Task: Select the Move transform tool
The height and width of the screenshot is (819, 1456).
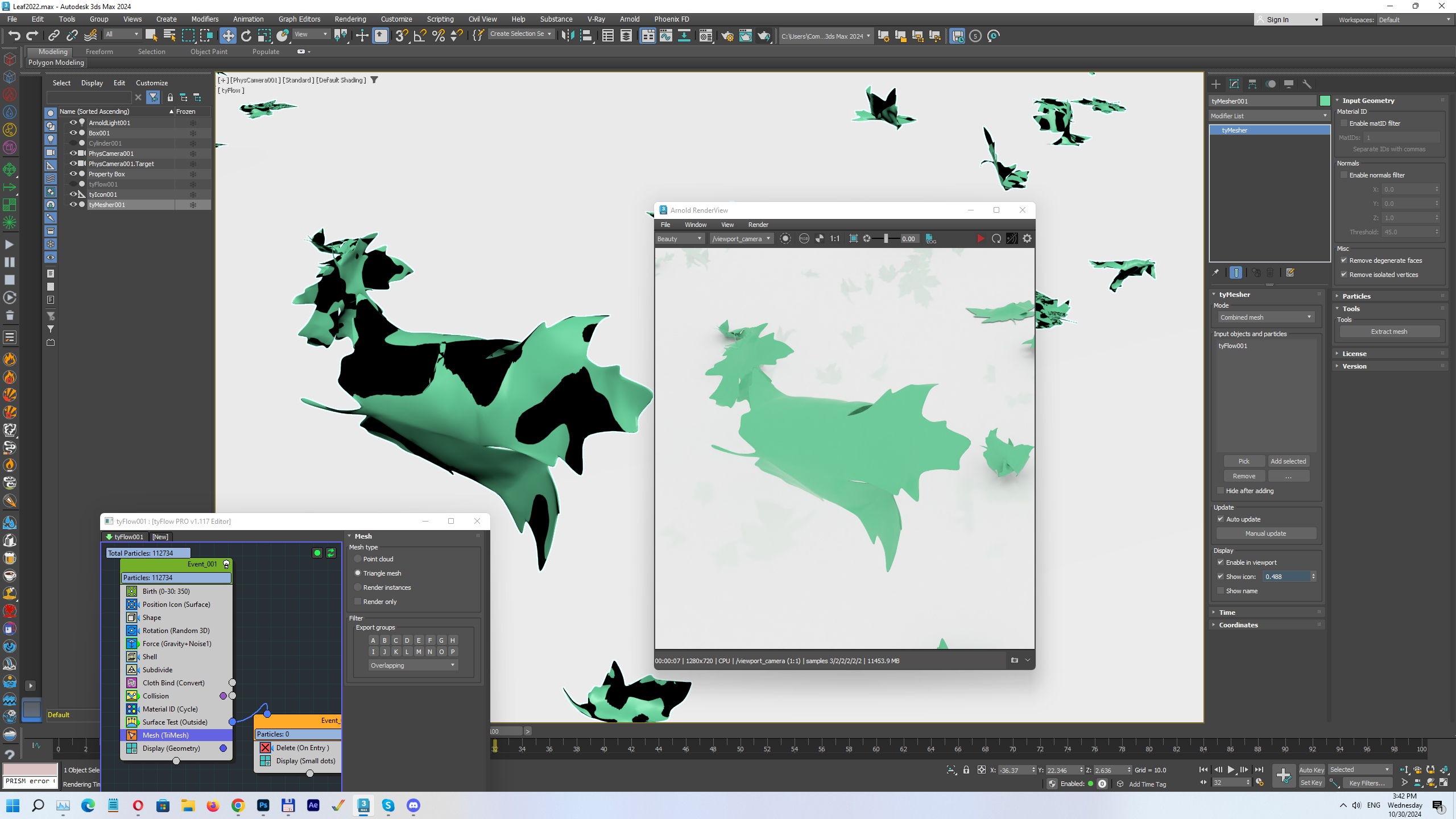Action: pos(227,36)
